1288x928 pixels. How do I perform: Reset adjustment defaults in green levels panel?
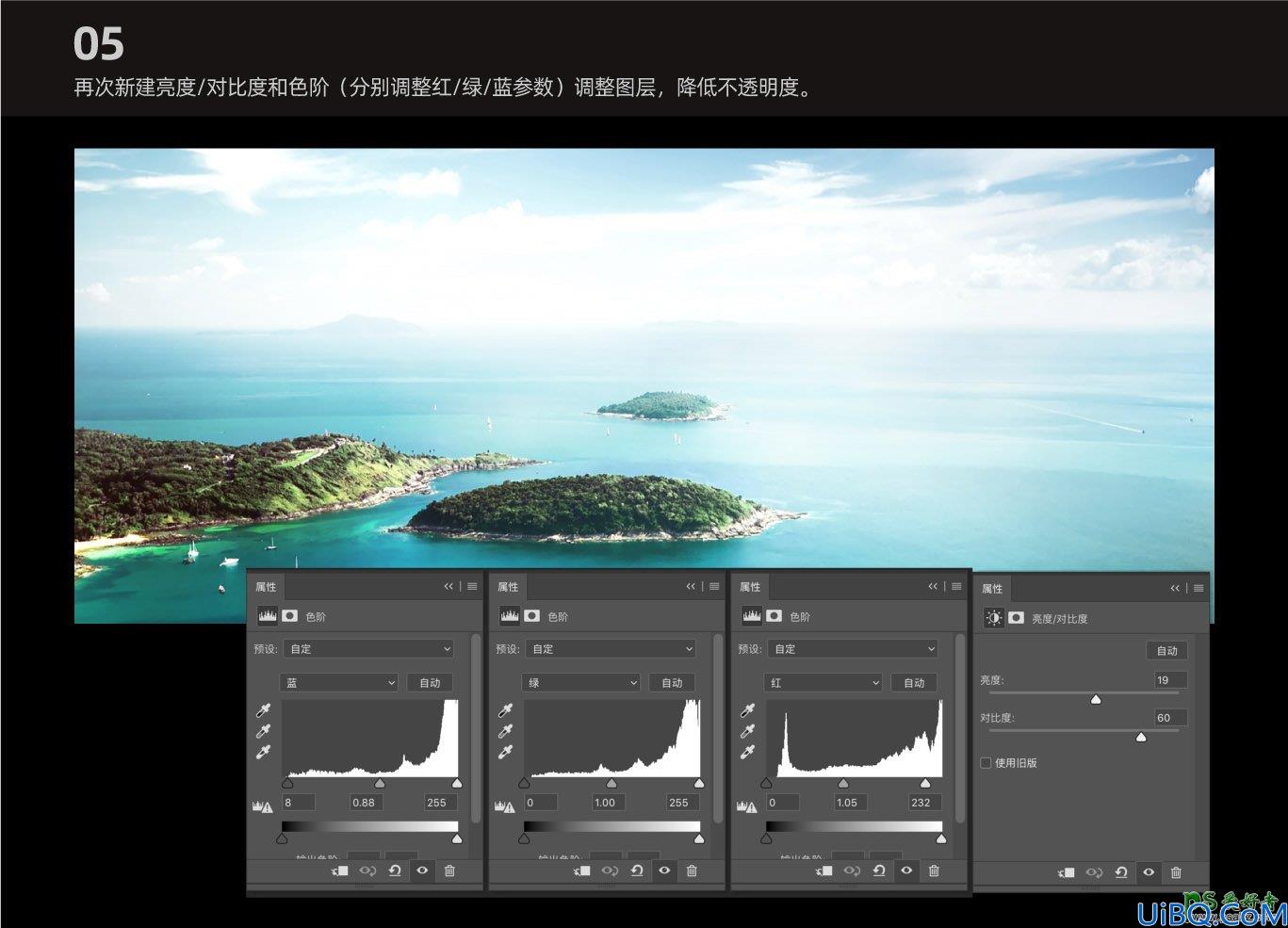pyautogui.click(x=637, y=871)
